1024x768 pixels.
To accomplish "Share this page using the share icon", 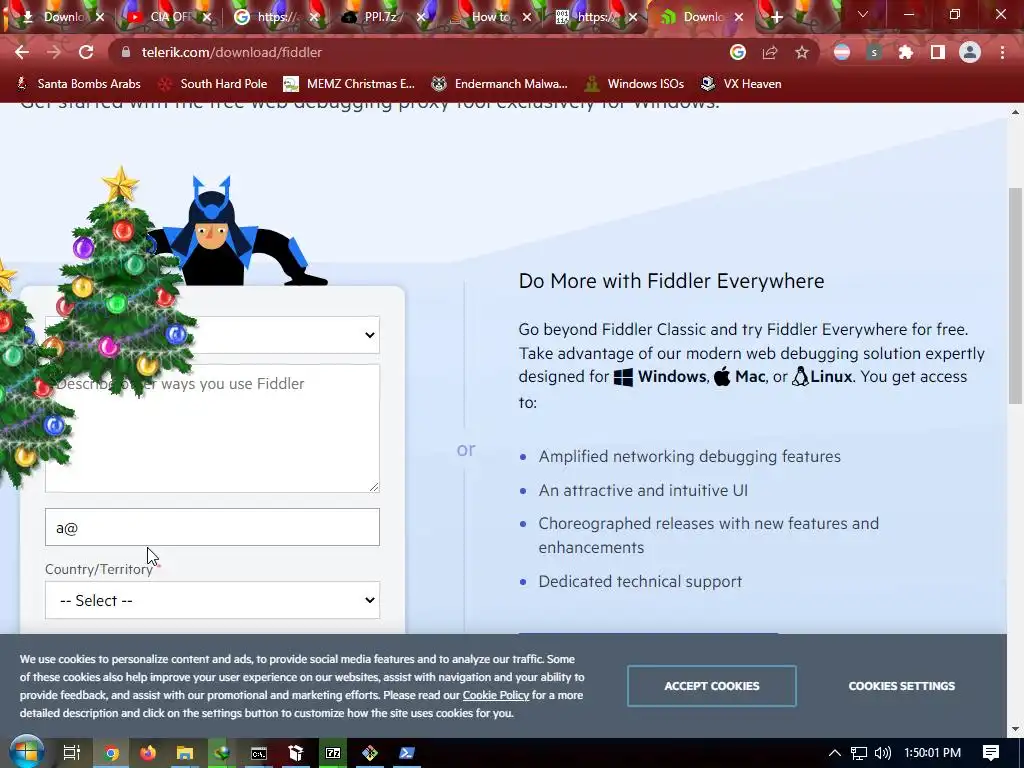I will 770,52.
